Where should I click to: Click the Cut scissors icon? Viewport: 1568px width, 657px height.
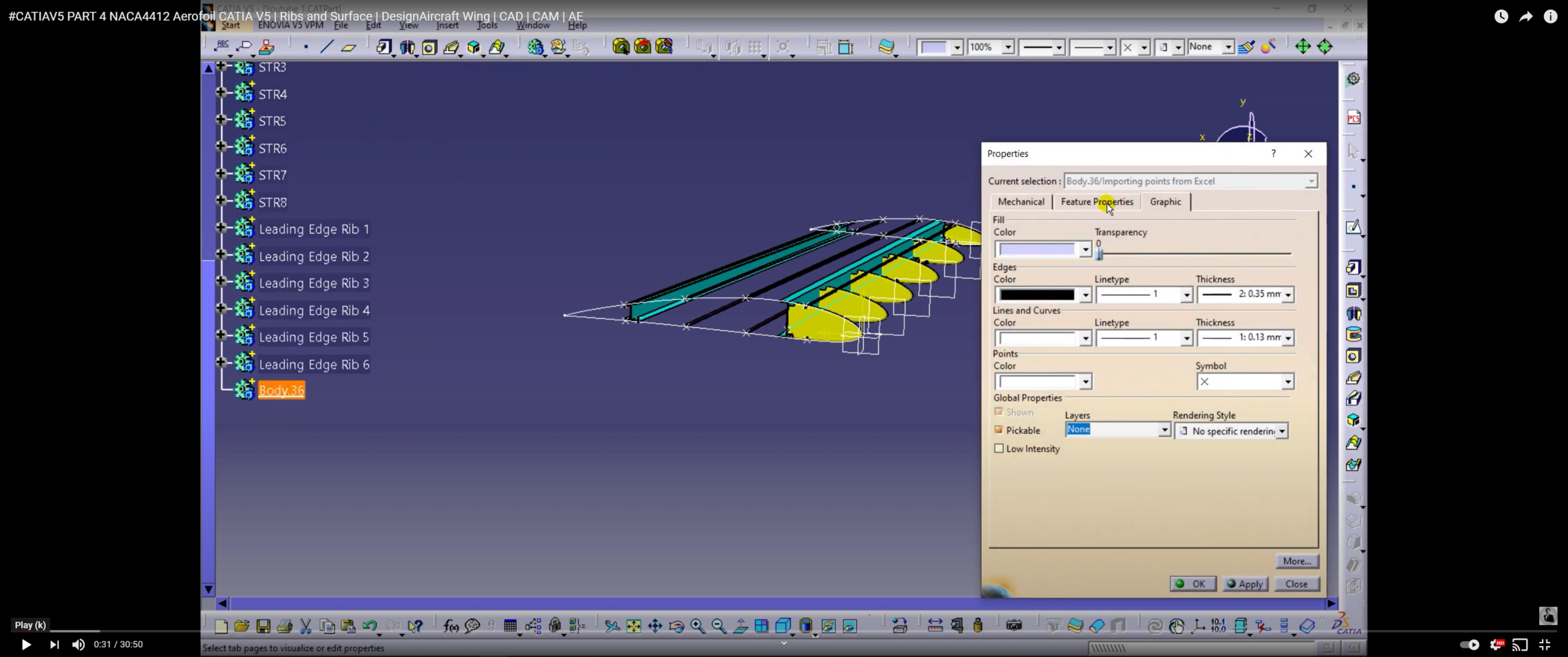[306, 626]
